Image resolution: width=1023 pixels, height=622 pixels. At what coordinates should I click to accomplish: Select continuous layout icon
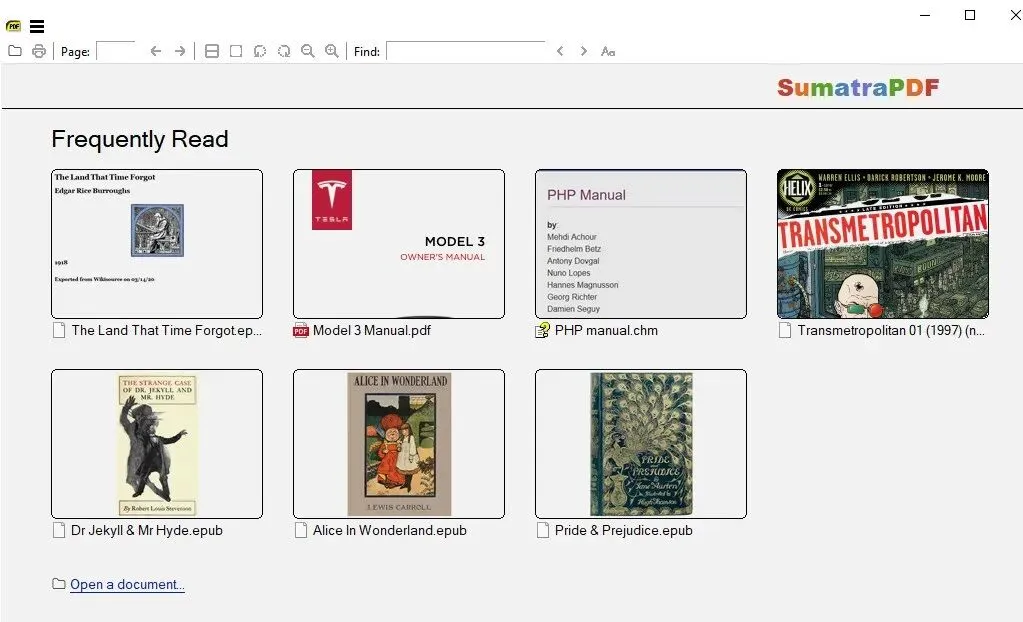(x=211, y=51)
